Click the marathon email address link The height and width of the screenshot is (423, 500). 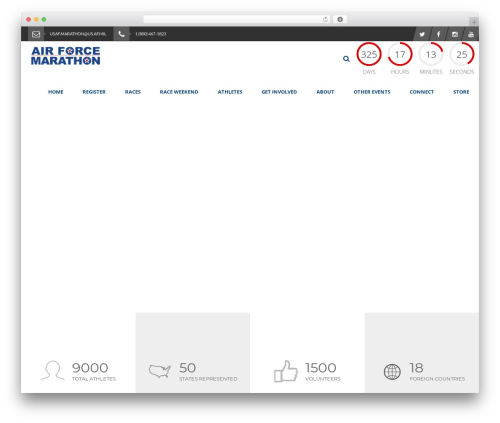pyautogui.click(x=78, y=34)
